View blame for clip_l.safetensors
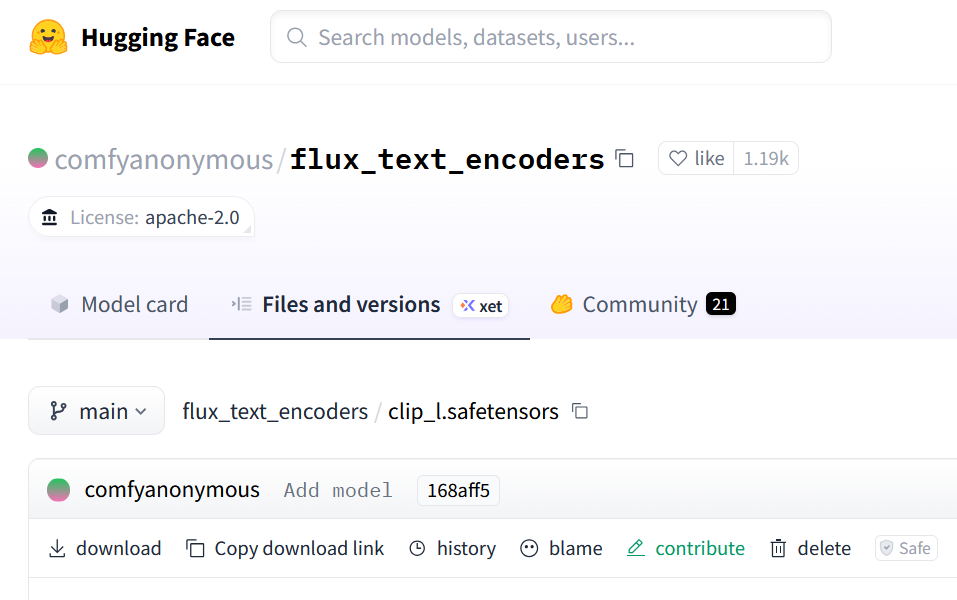The image size is (957, 600). (x=561, y=548)
